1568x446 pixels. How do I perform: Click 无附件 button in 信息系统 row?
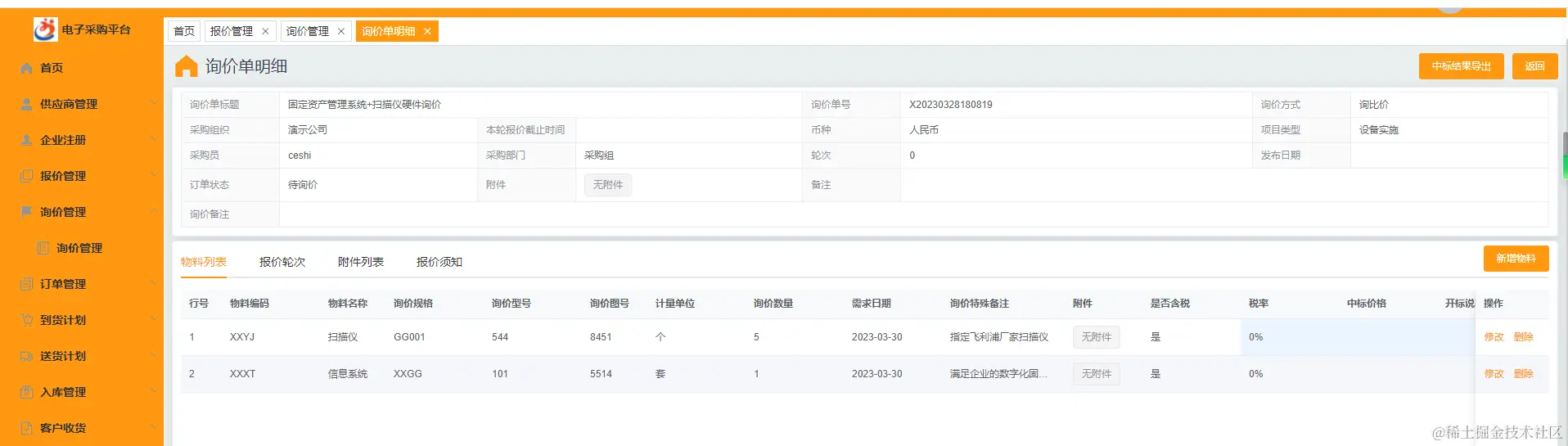click(1097, 374)
